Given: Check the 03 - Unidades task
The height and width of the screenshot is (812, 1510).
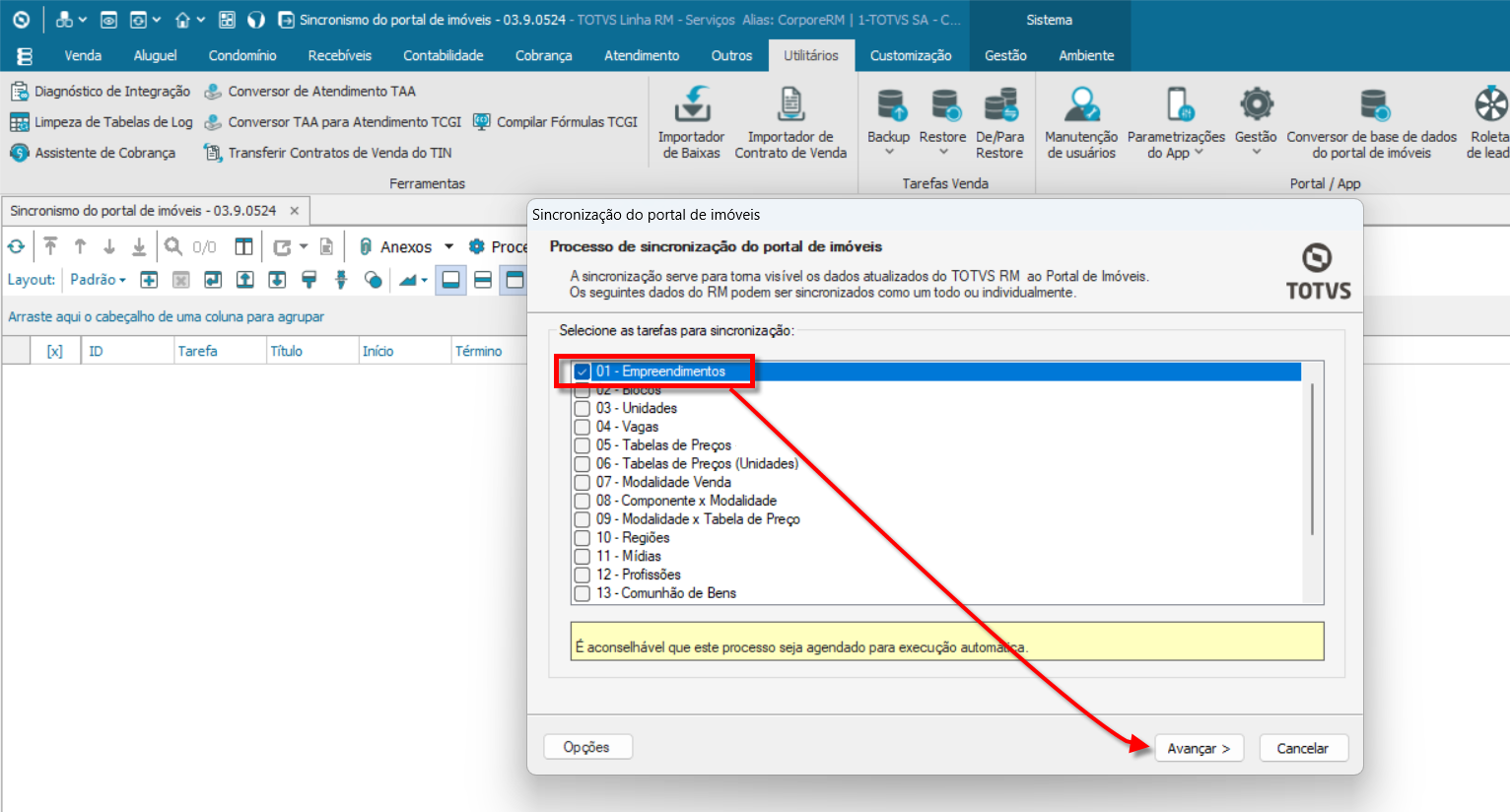Looking at the screenshot, I should 583,408.
